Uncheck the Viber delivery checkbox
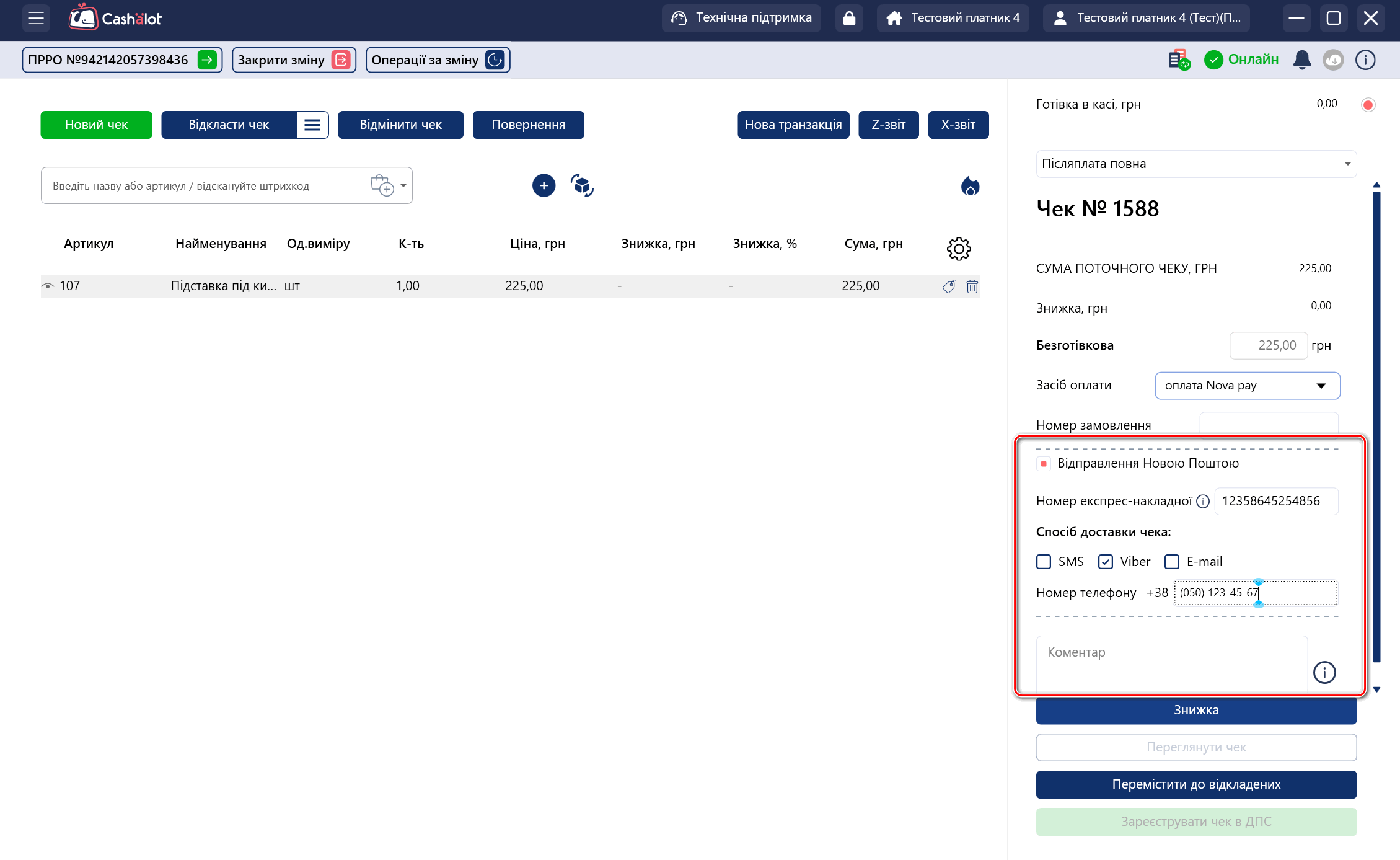The width and height of the screenshot is (1400, 860). point(1106,562)
